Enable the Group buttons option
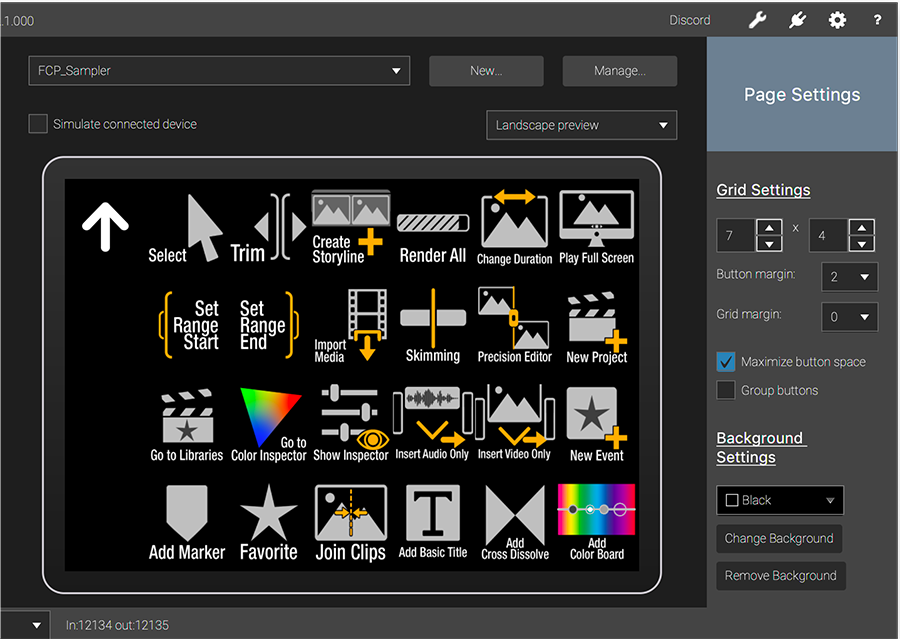Screen dimensions: 900x639 (x=725, y=390)
